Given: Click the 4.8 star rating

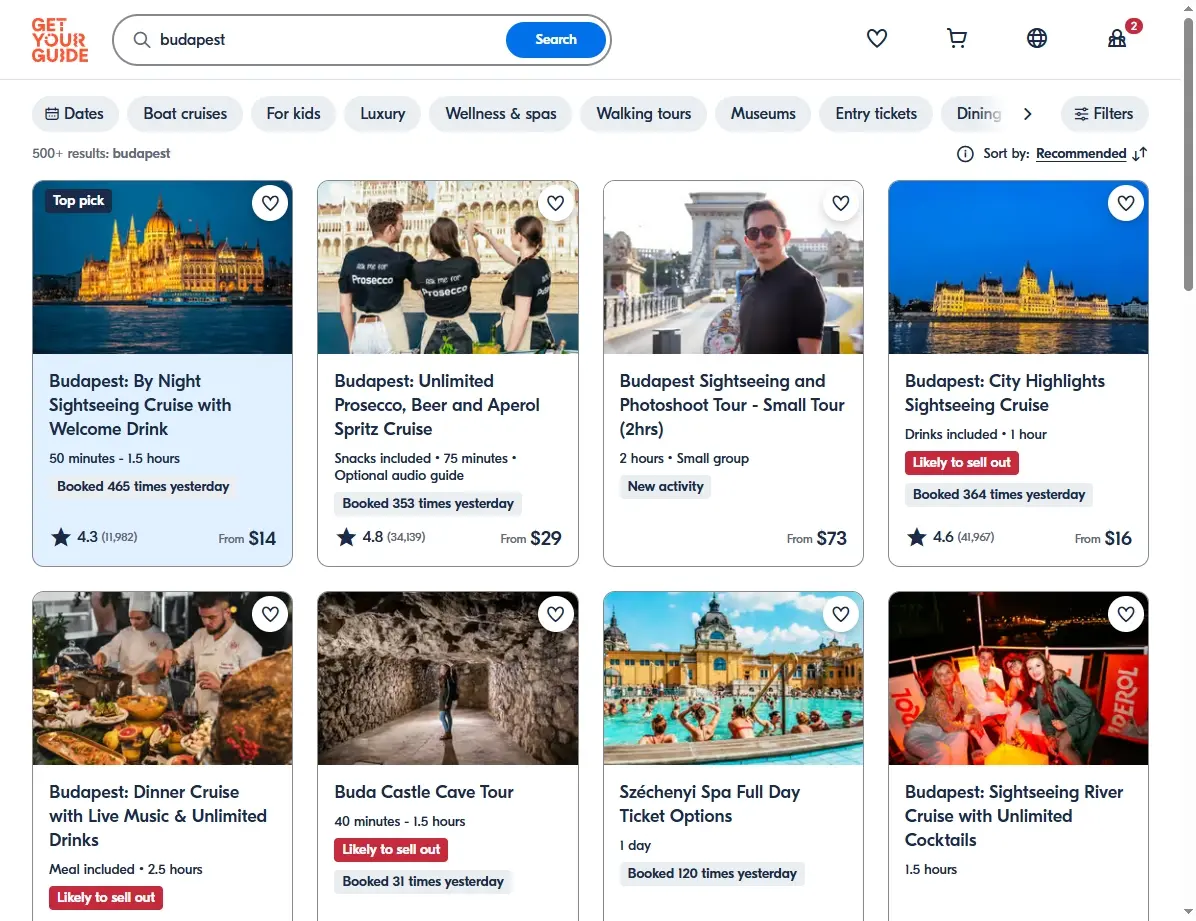Looking at the screenshot, I should click(x=380, y=537).
